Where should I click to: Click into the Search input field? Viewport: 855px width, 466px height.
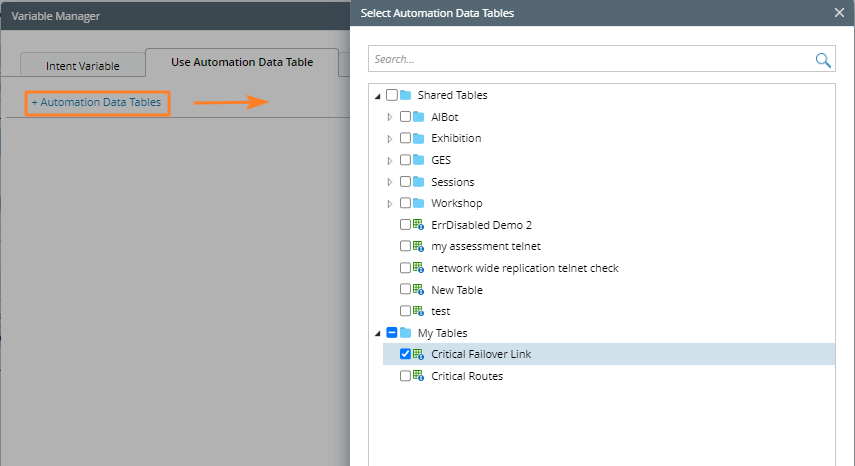(590, 60)
